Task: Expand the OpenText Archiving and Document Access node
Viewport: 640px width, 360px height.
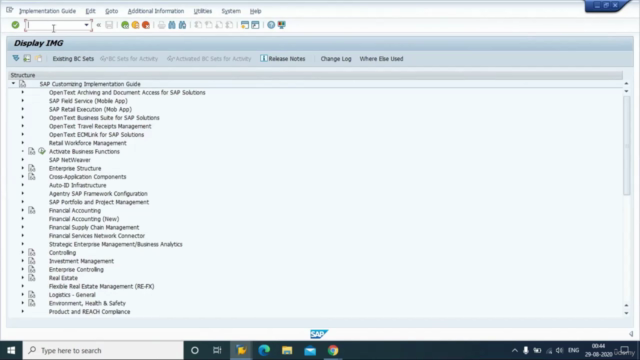Action: pos(22,92)
